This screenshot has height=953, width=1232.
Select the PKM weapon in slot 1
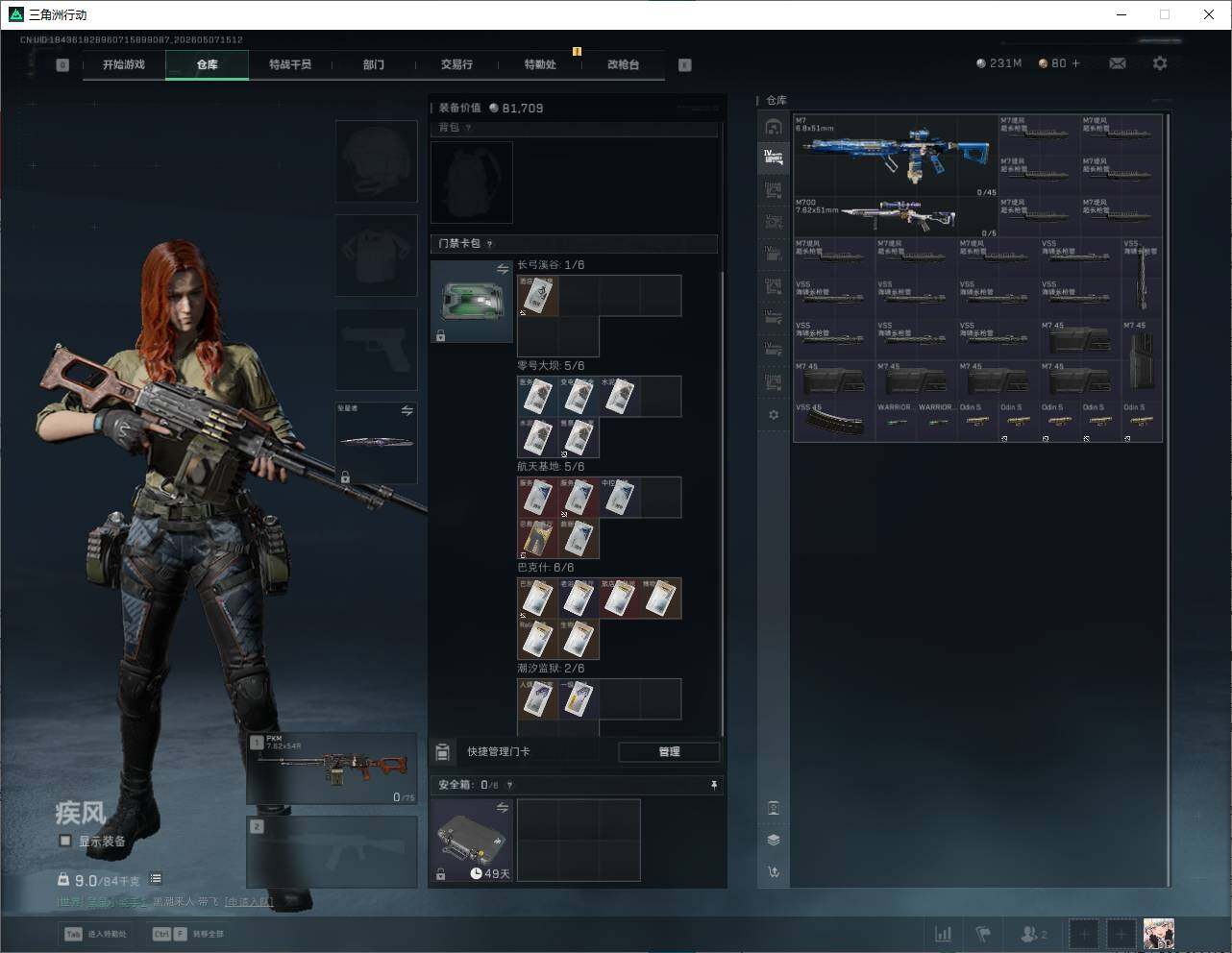pos(333,769)
